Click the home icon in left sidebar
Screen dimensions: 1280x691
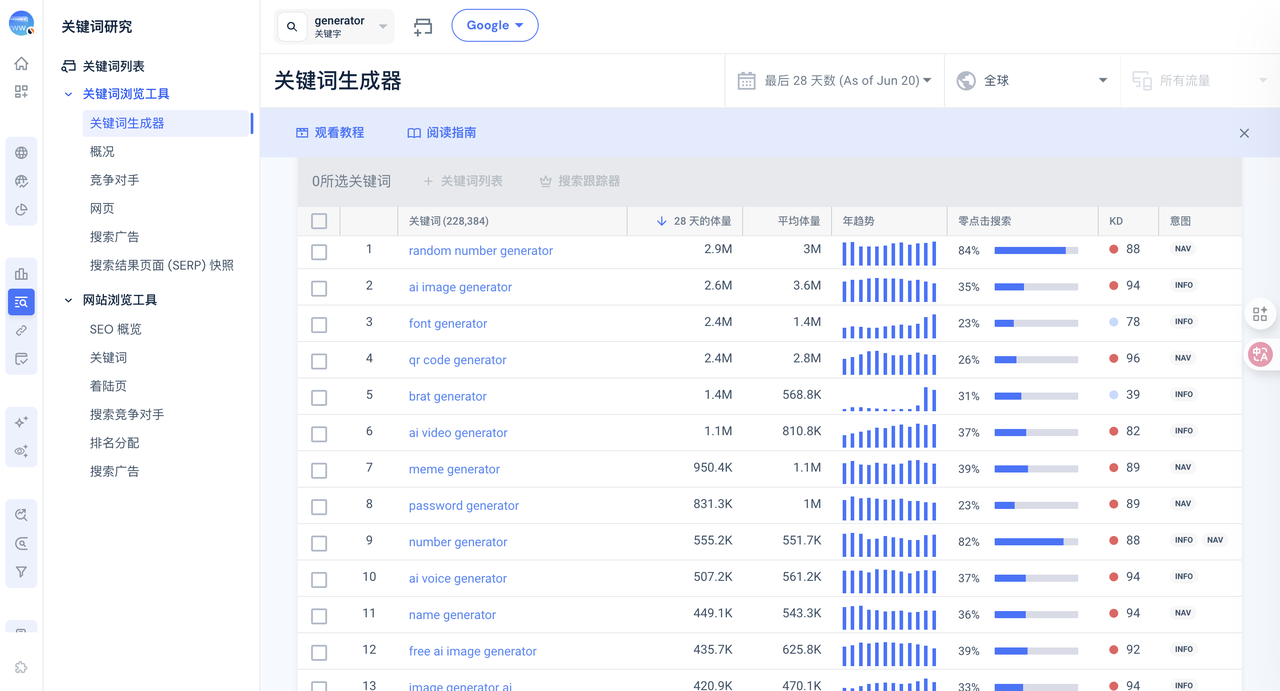(x=21, y=64)
